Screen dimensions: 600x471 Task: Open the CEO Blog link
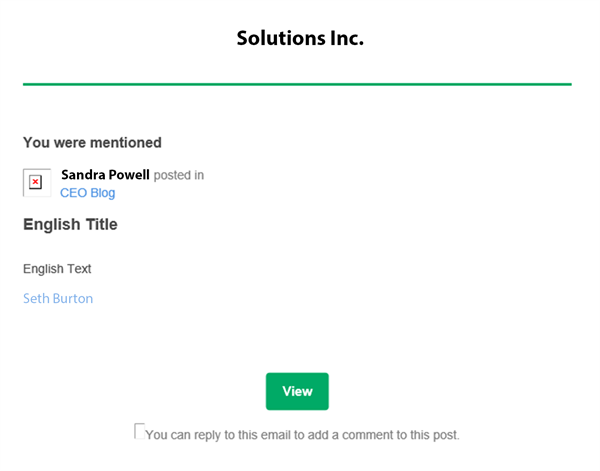click(87, 193)
